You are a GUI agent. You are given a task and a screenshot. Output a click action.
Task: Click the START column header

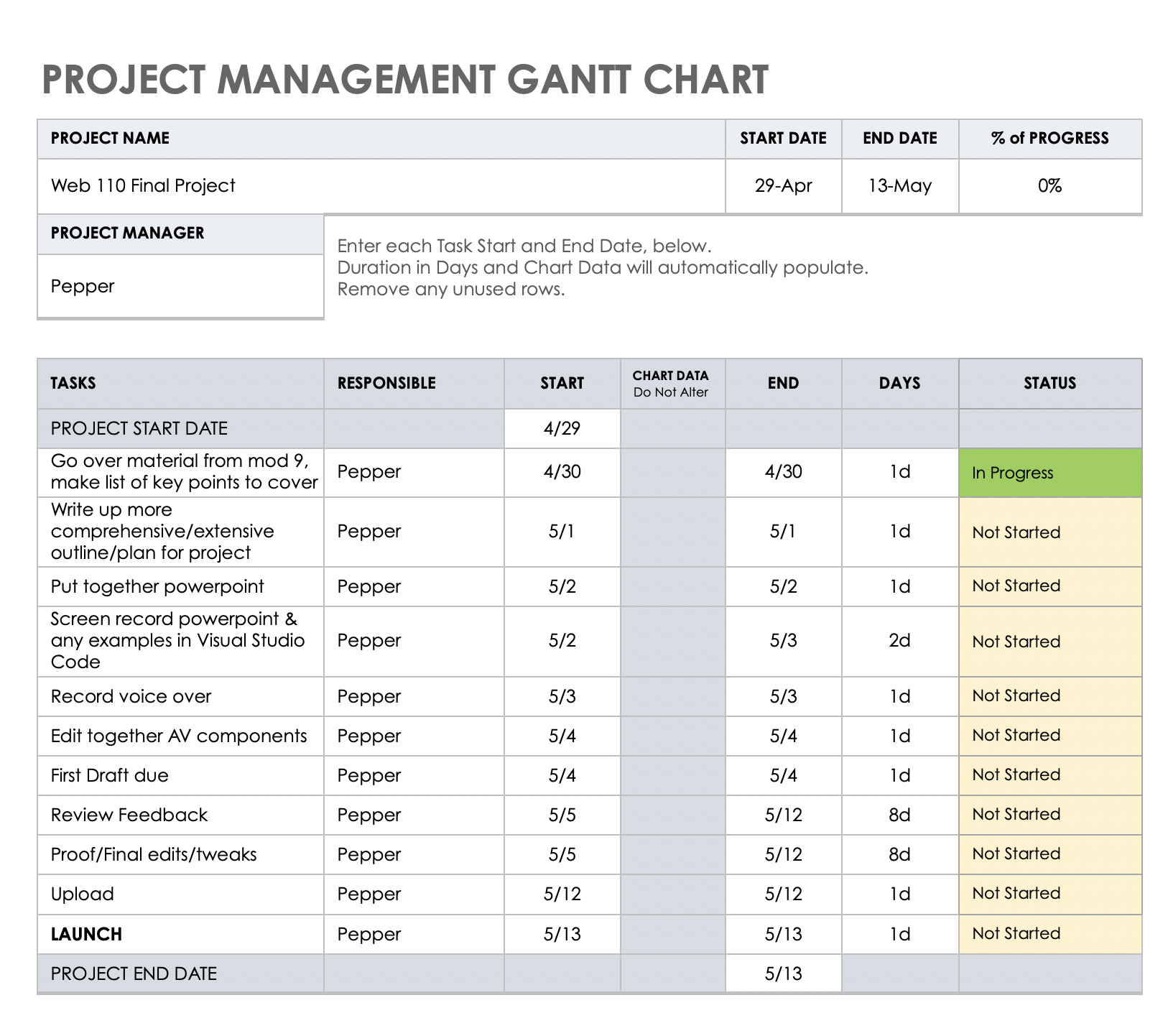562,384
